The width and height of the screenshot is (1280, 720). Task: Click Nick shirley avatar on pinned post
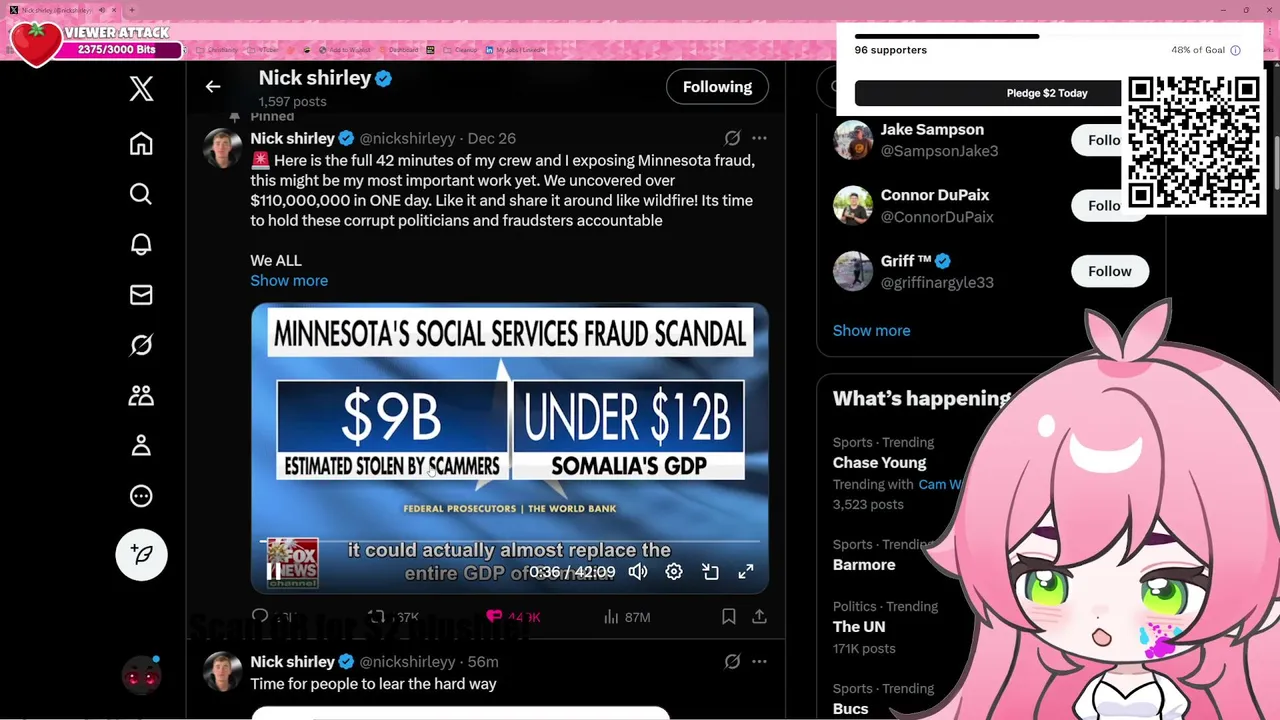tap(223, 148)
